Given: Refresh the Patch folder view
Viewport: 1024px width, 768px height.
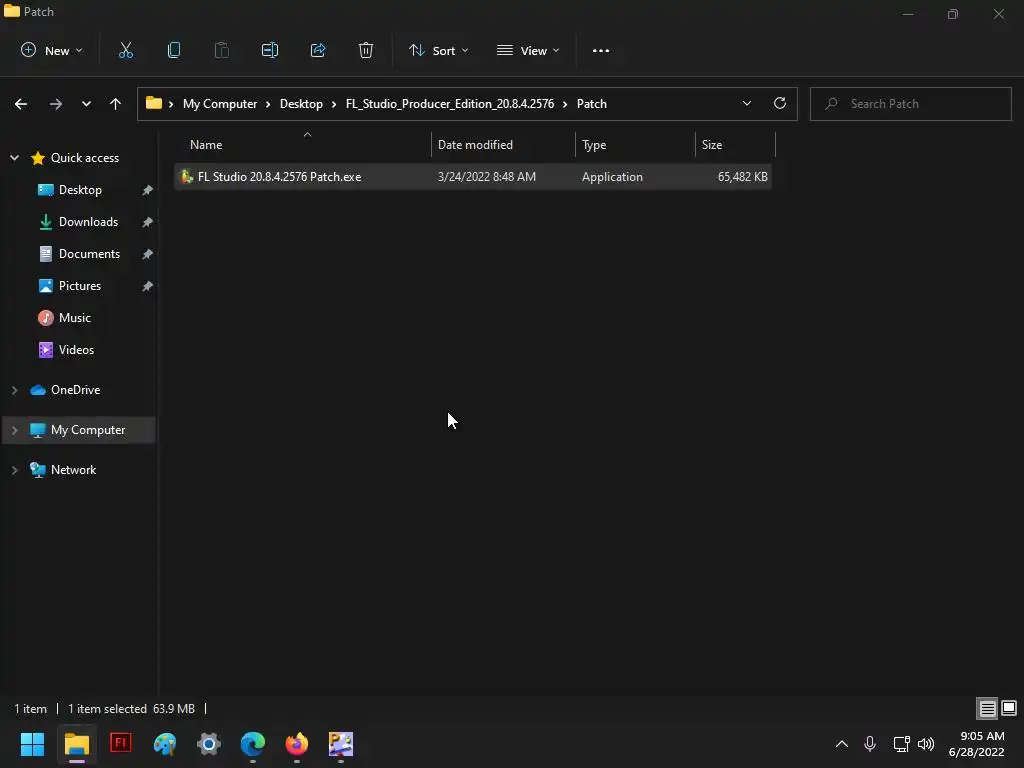Looking at the screenshot, I should 780,103.
